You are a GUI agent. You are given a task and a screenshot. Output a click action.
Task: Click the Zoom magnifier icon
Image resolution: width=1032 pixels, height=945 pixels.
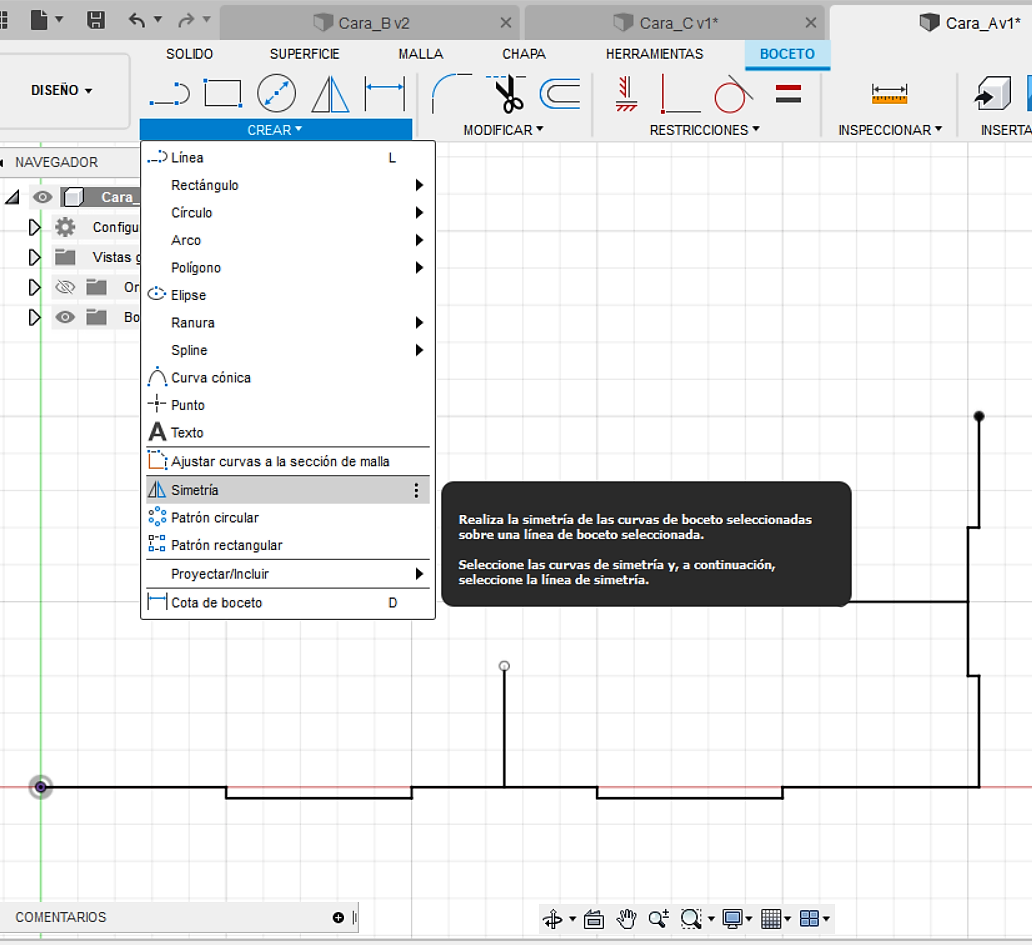(659, 919)
